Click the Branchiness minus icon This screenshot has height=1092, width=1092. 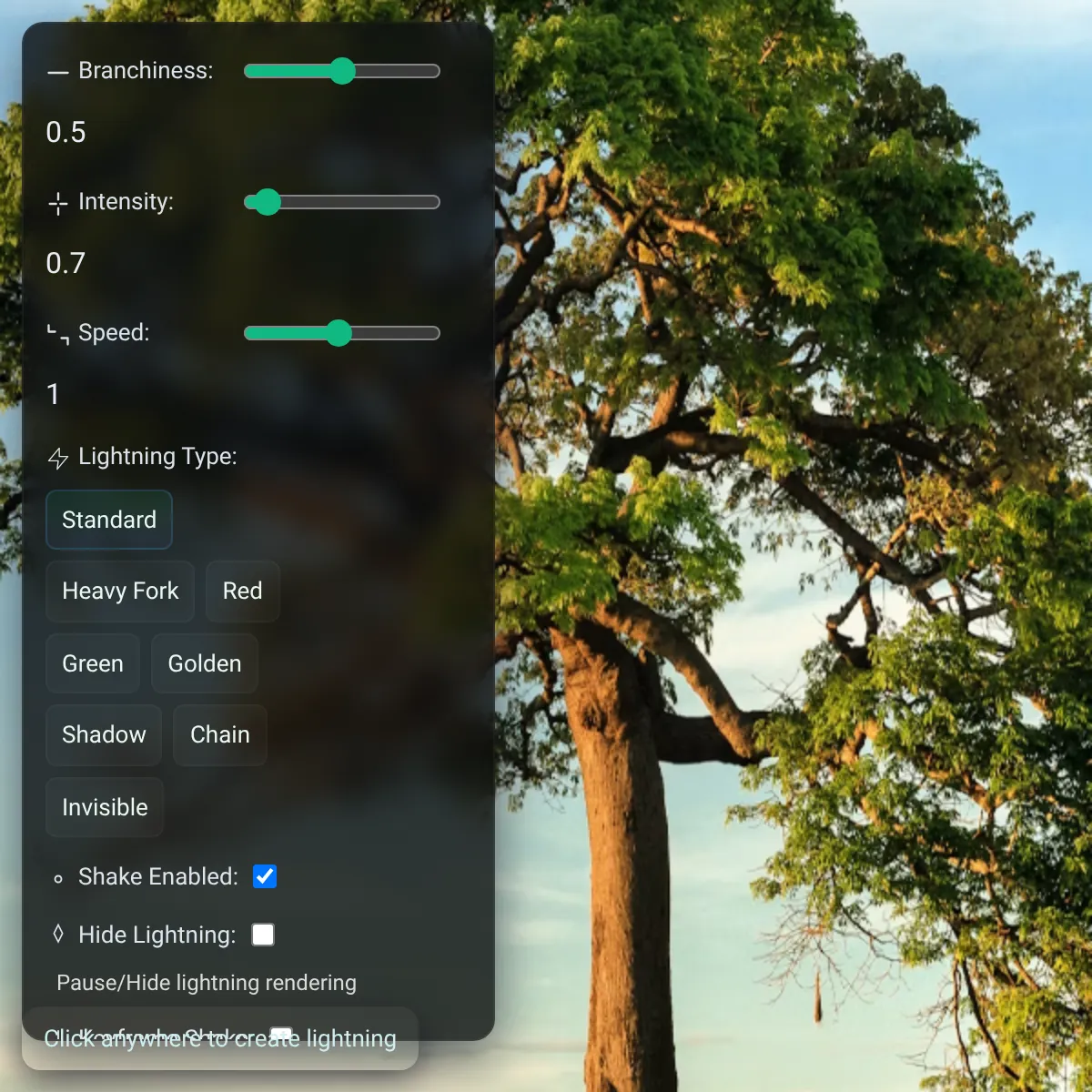click(58, 72)
